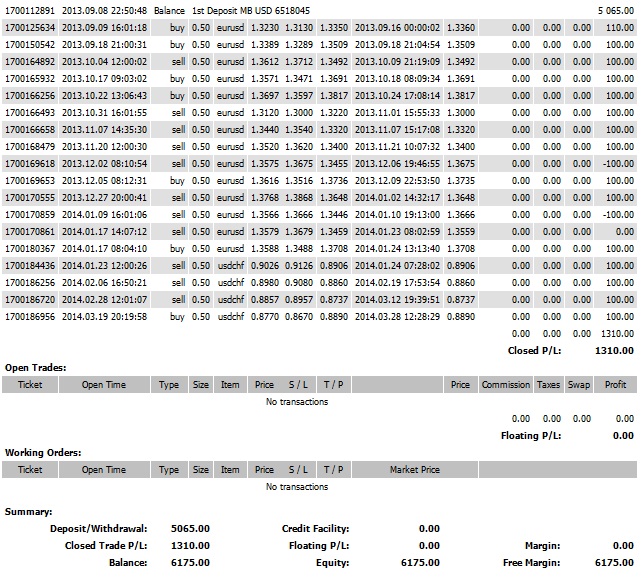Click 'No transactions' under Working Orders
This screenshot has height=585, width=641.
tap(297, 486)
